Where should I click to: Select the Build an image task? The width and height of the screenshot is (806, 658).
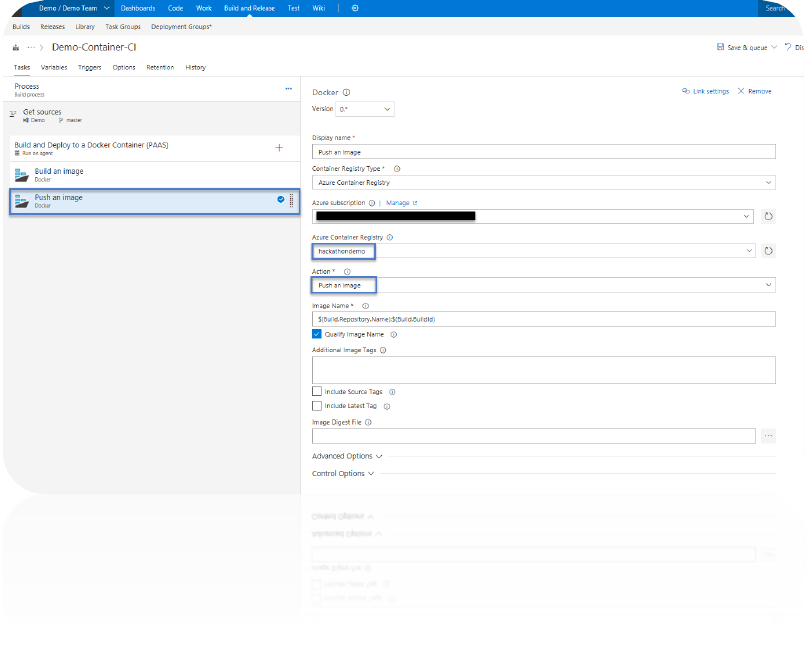(x=155, y=175)
